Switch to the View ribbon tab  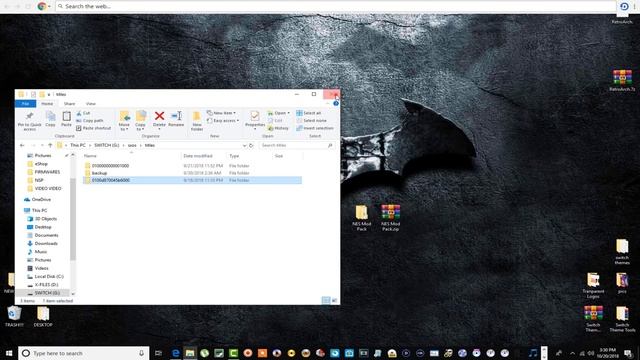(x=91, y=104)
